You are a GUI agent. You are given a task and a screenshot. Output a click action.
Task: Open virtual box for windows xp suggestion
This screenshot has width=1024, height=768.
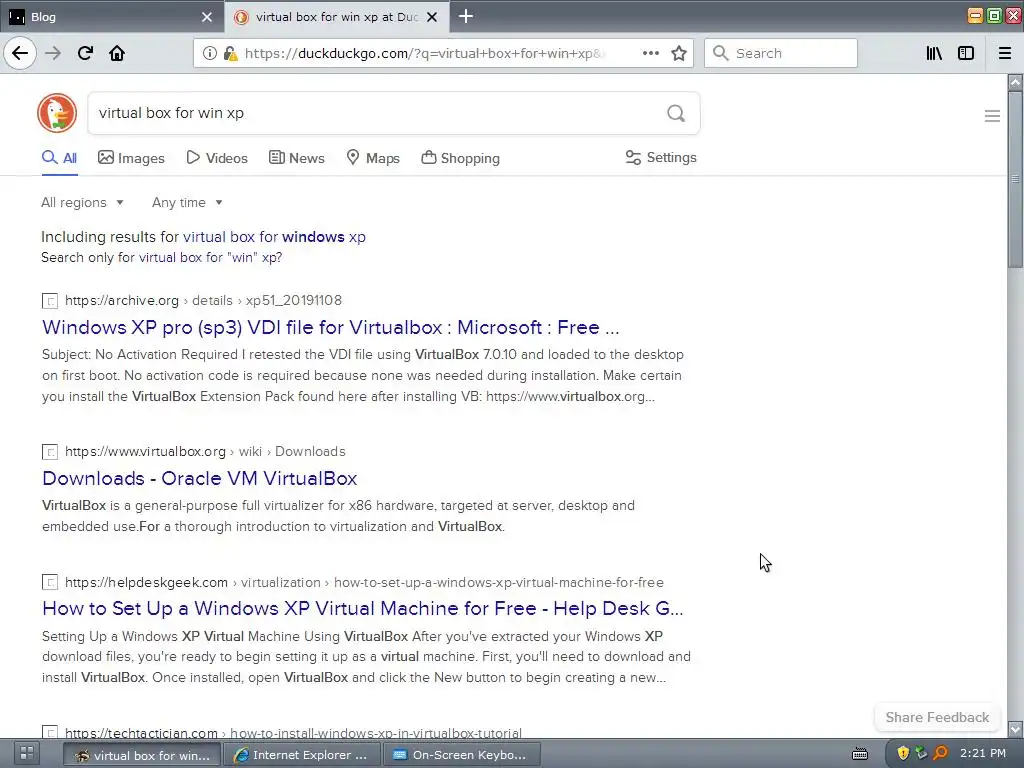coord(274,237)
